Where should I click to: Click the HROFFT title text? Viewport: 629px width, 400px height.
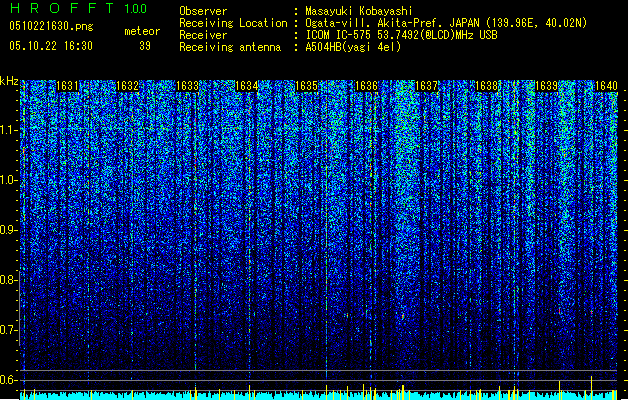(62, 8)
